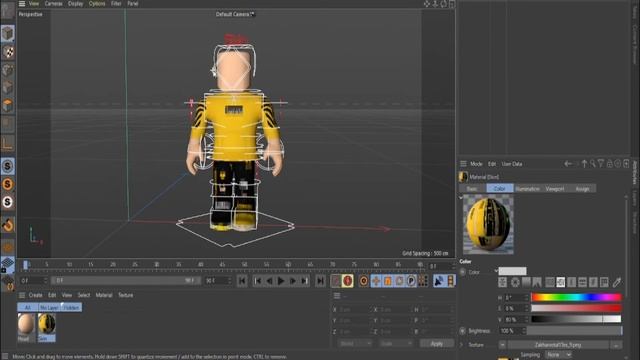Click the keyframe selection circle icon
Screen dimensions: 640x360
tap(363, 281)
